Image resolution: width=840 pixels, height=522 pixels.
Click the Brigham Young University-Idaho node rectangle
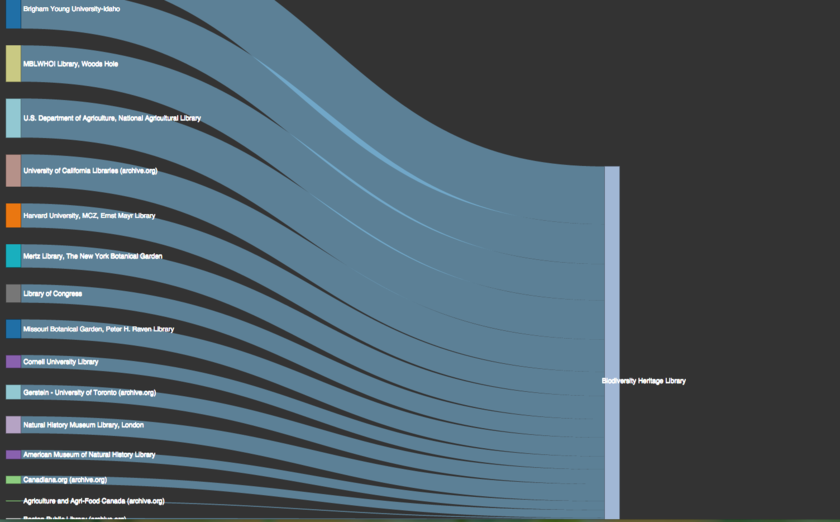point(13,14)
